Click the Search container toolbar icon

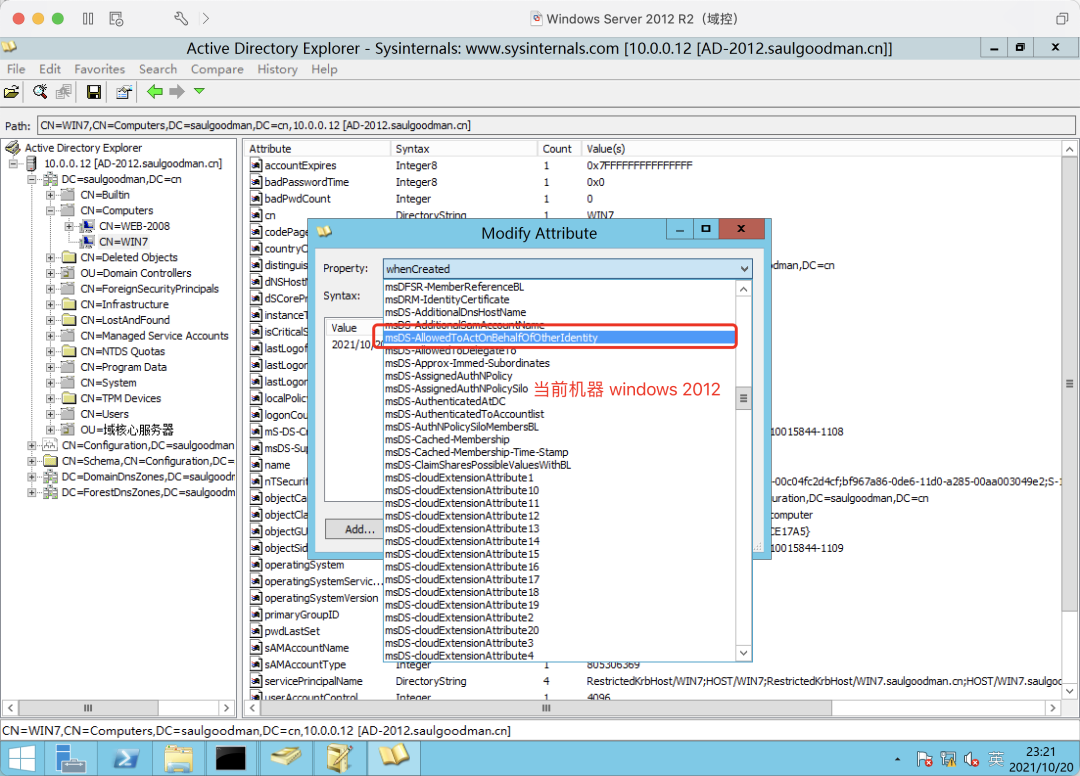tap(40, 92)
